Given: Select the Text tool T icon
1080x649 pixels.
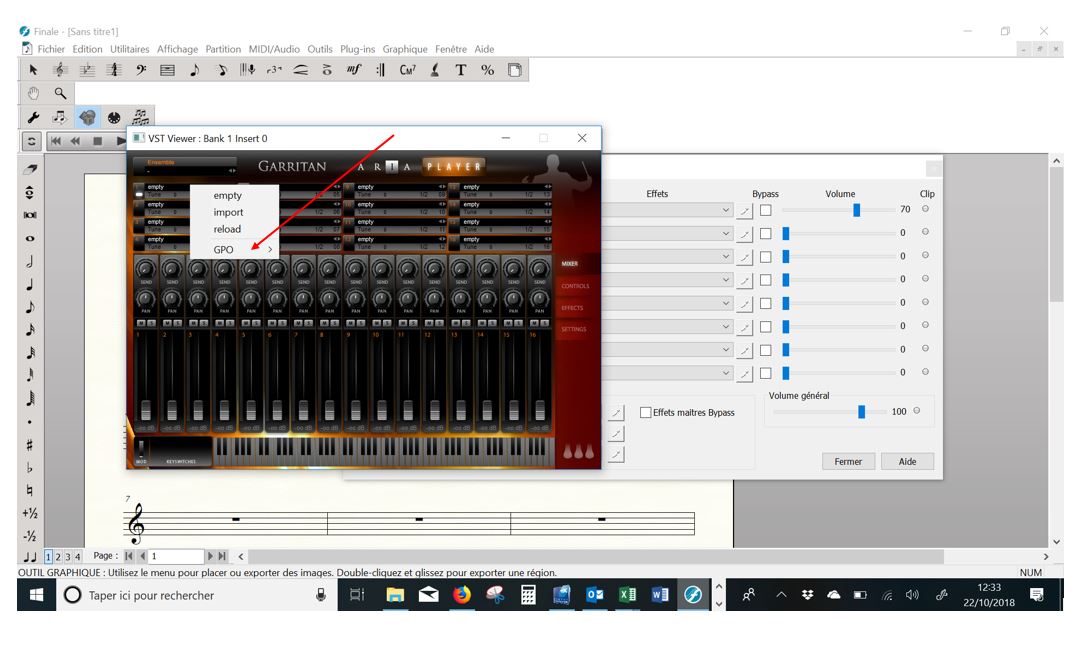Looking at the screenshot, I should pyautogui.click(x=461, y=70).
